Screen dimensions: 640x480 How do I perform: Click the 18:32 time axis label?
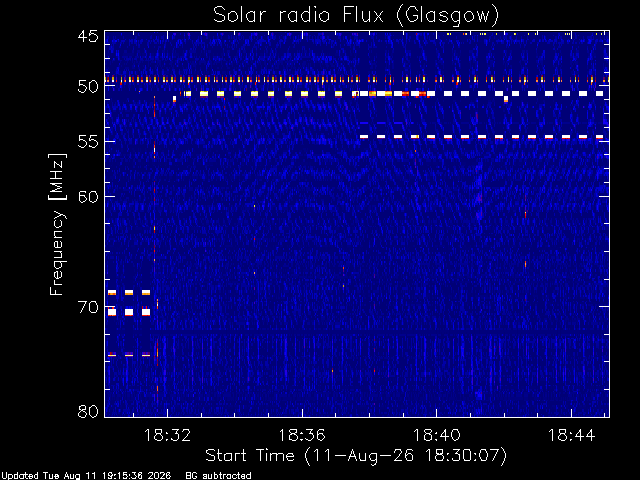point(167,435)
